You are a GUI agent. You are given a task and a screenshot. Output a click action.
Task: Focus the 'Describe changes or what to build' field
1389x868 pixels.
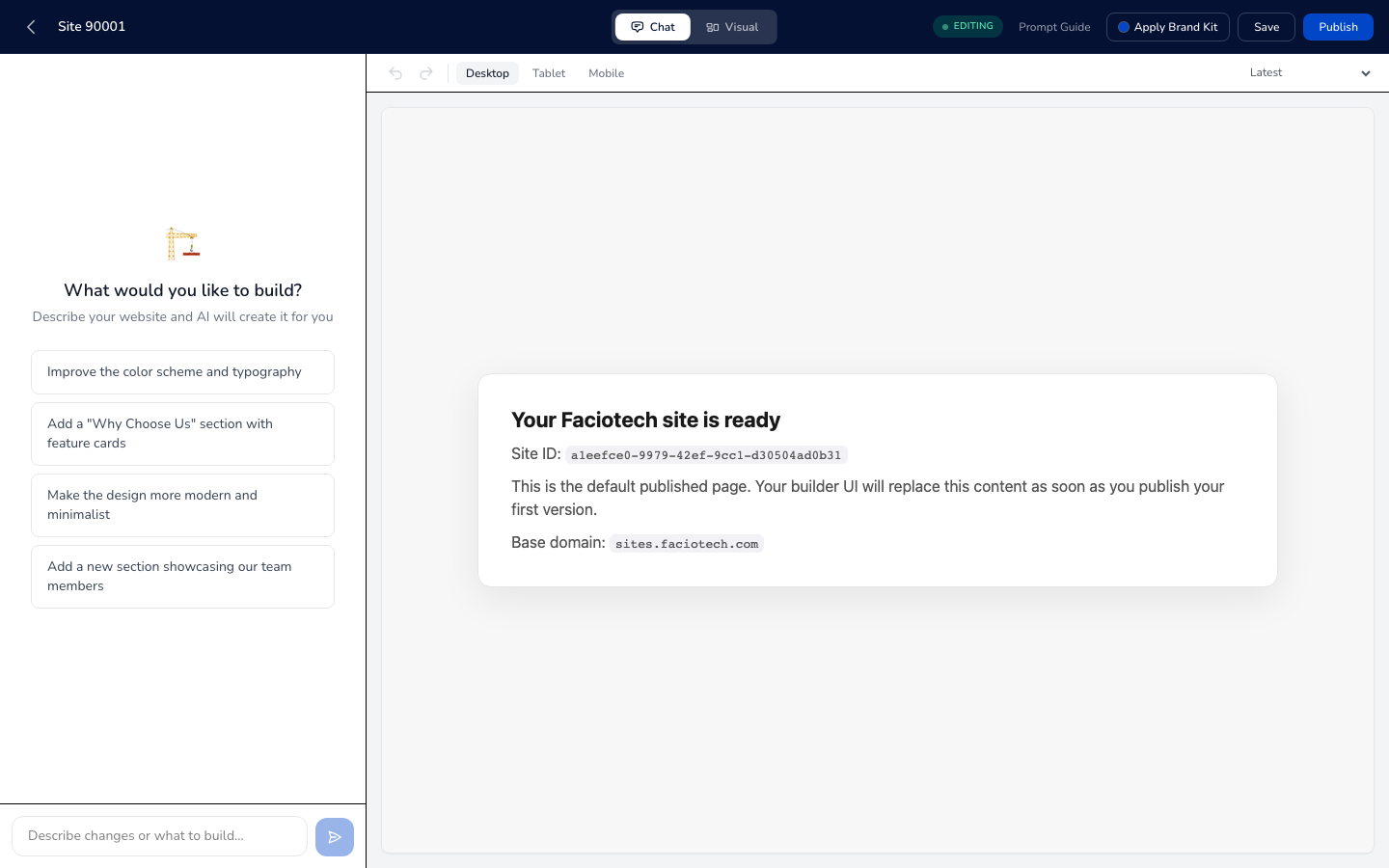(x=159, y=836)
